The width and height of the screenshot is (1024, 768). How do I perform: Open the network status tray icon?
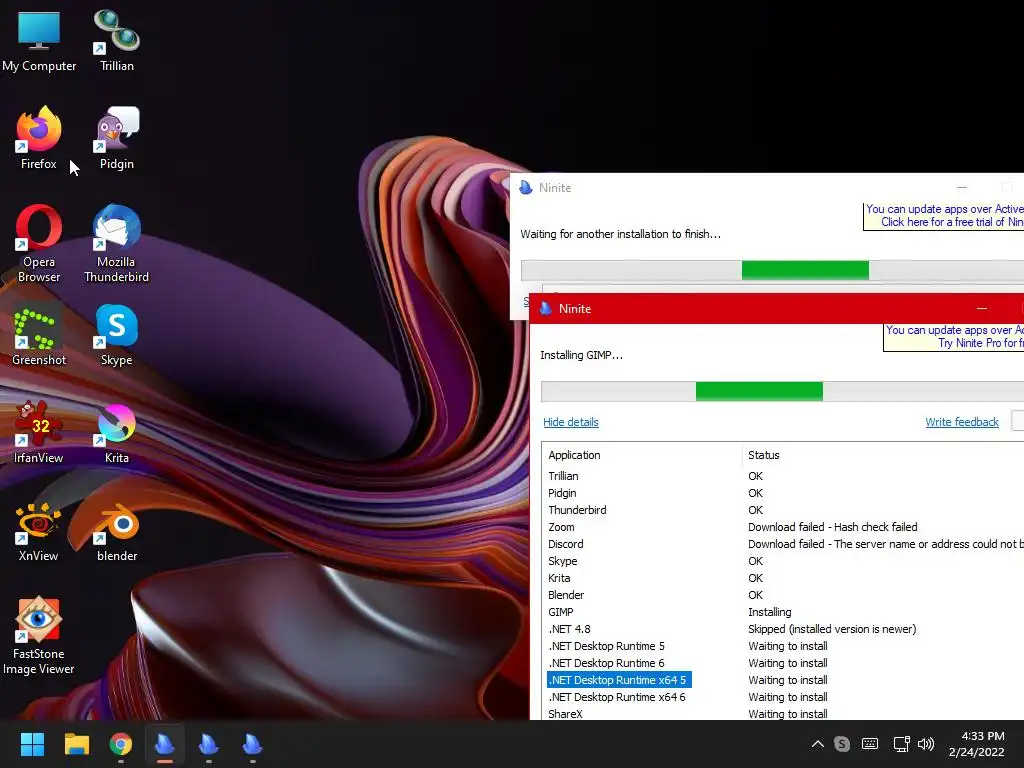(901, 743)
